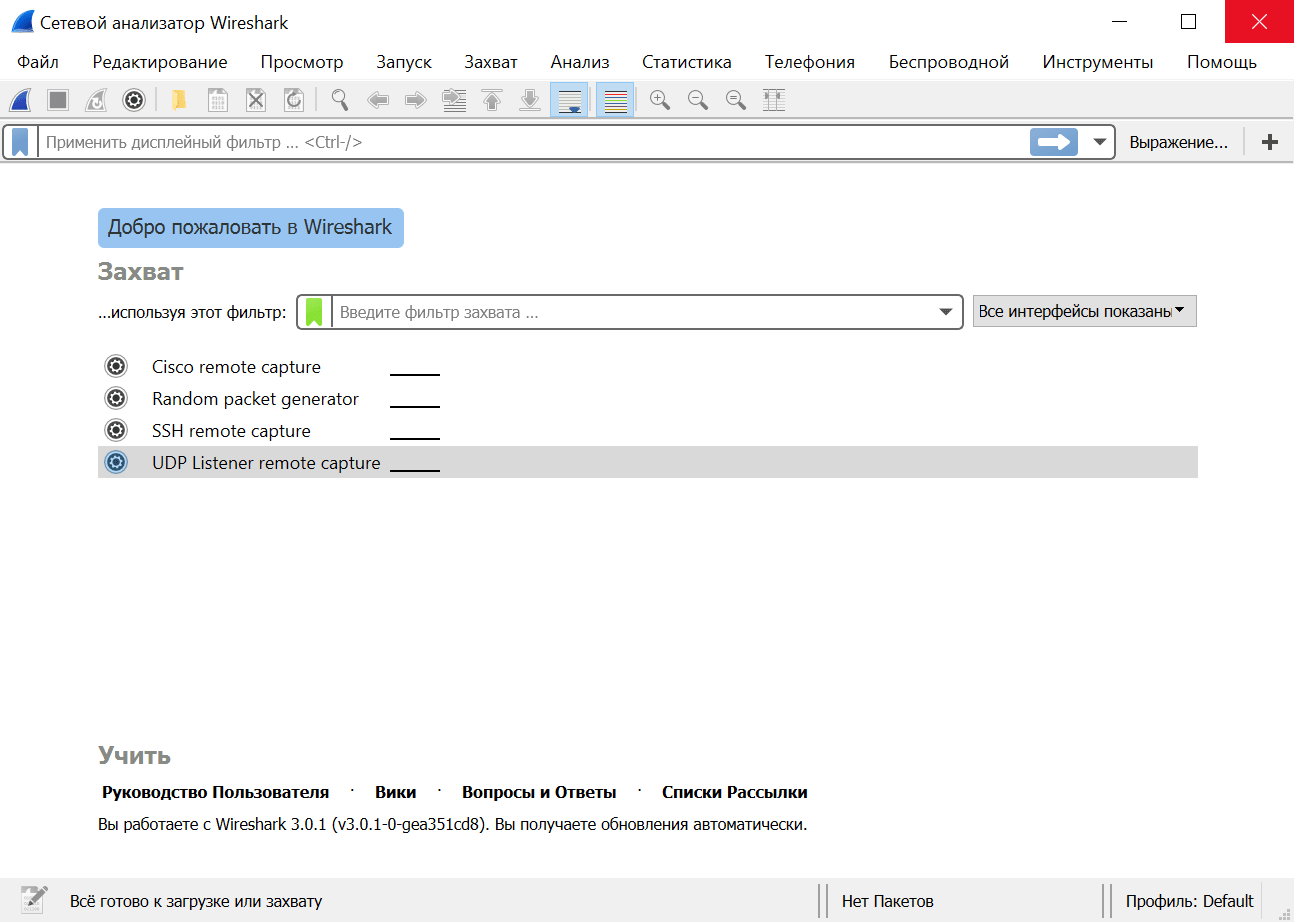Viewport: 1294px width, 922px height.
Task: Open the Анализ menu
Action: (580, 62)
